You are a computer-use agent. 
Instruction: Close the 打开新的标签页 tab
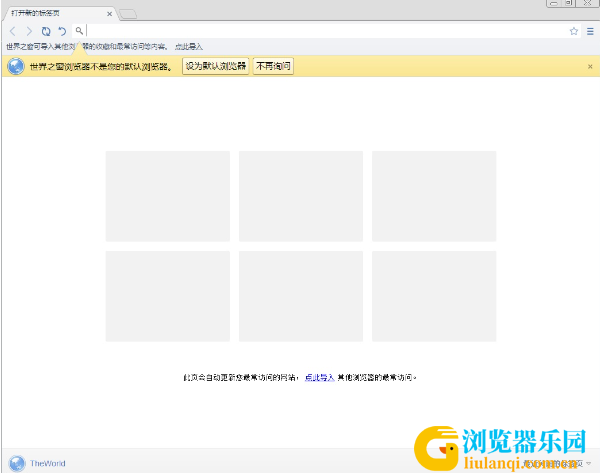coord(109,14)
